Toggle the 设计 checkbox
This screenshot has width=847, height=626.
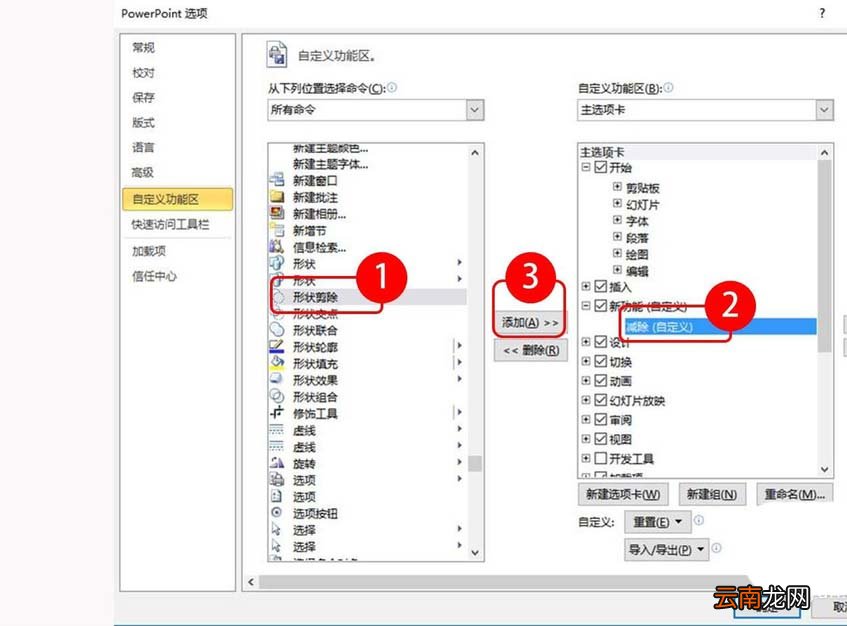[x=601, y=342]
